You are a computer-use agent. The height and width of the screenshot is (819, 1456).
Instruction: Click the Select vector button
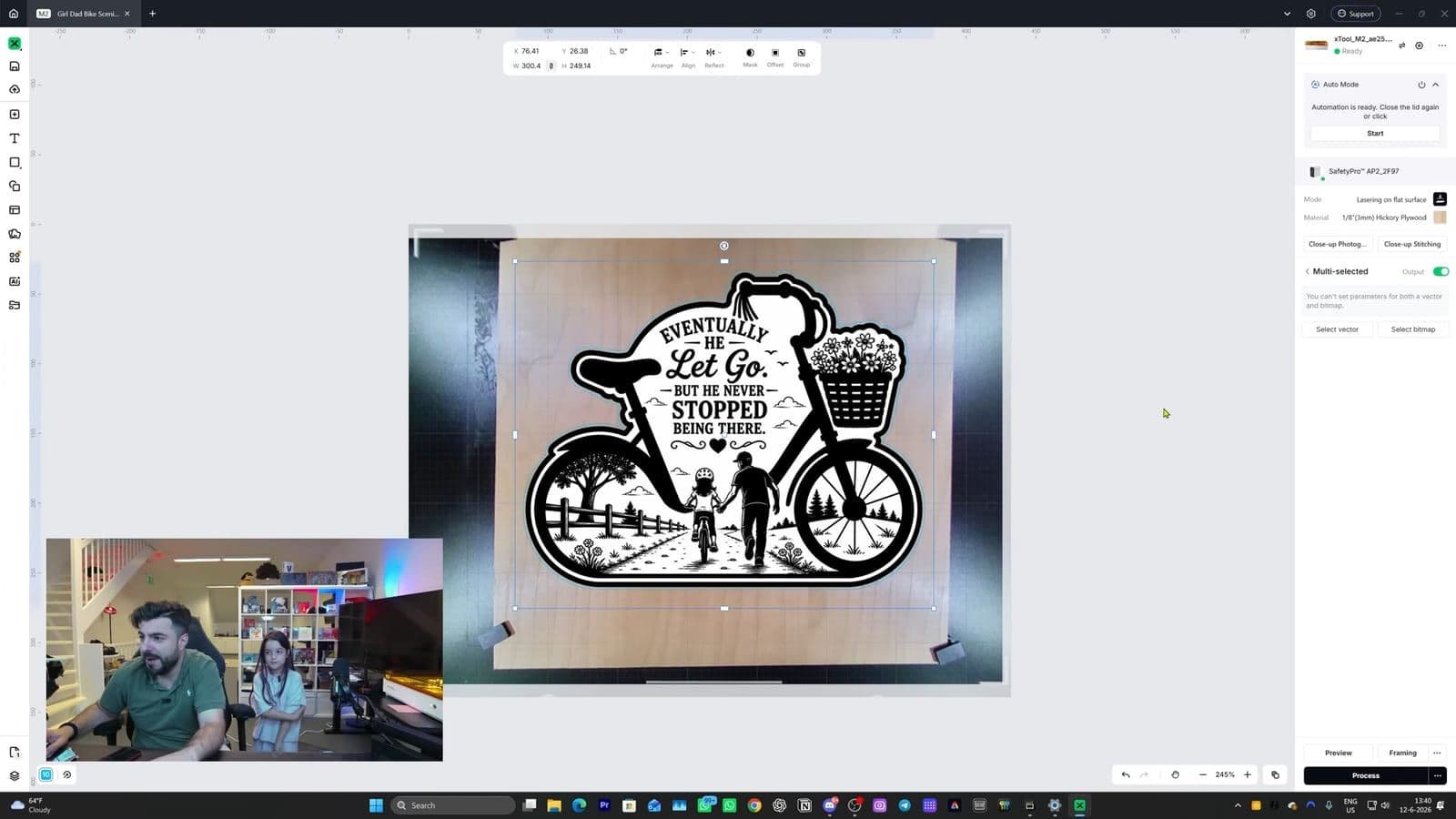[x=1337, y=329]
